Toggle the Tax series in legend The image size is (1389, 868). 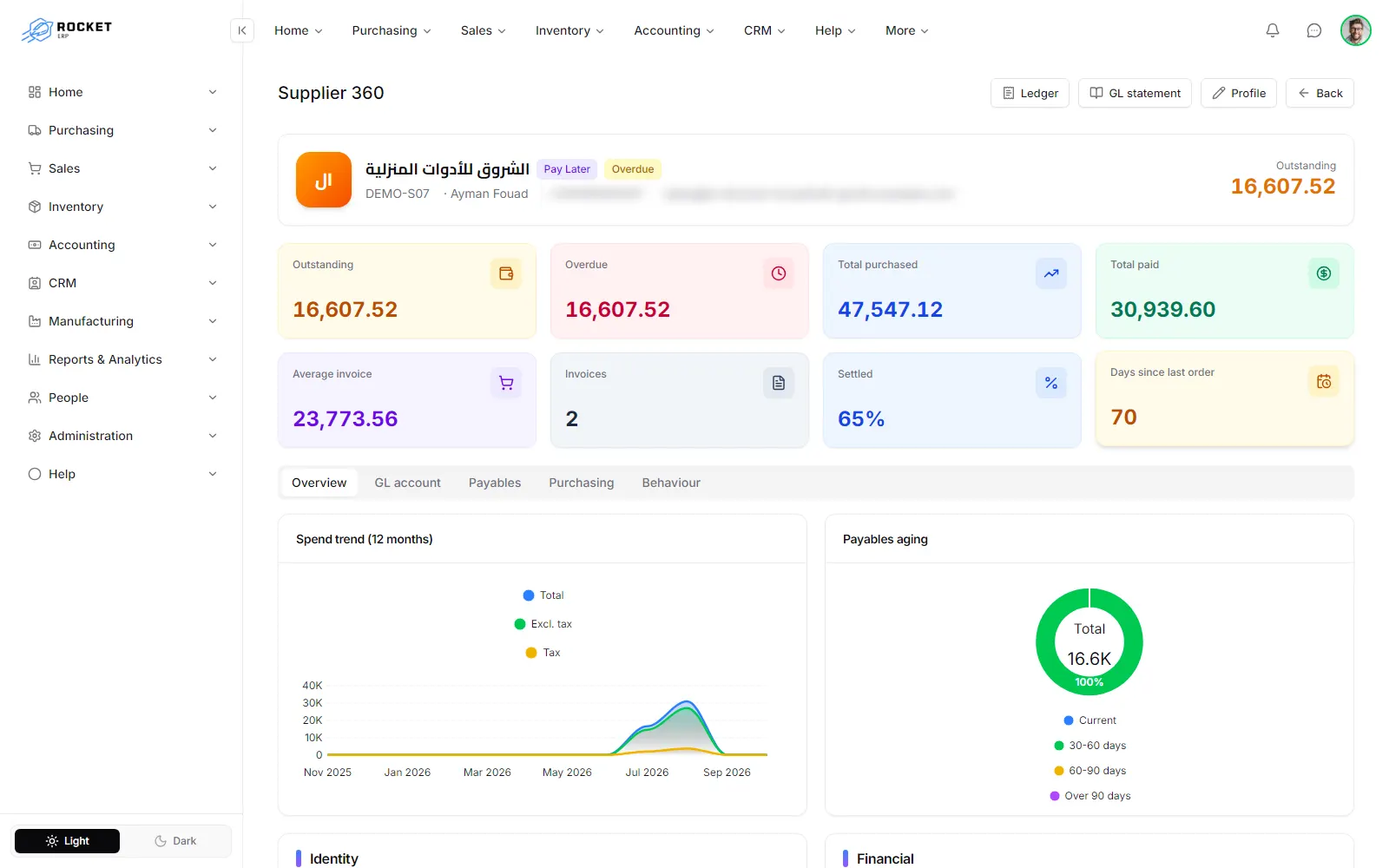(543, 653)
